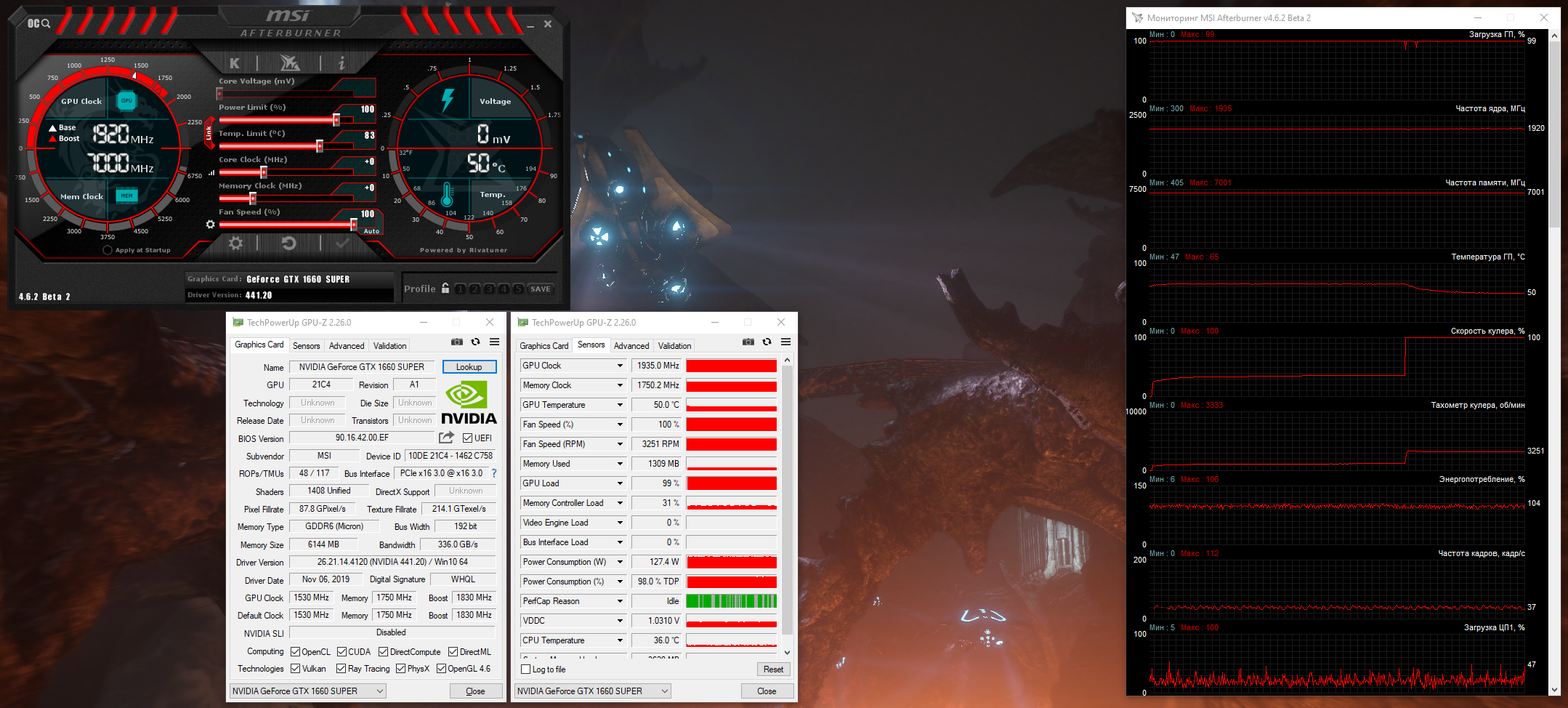Switch to Advanced tab in right GPU-Z window
1568x708 pixels.
point(631,346)
